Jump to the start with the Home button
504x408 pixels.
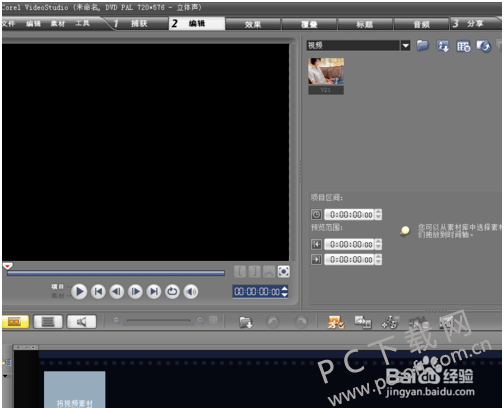point(98,292)
